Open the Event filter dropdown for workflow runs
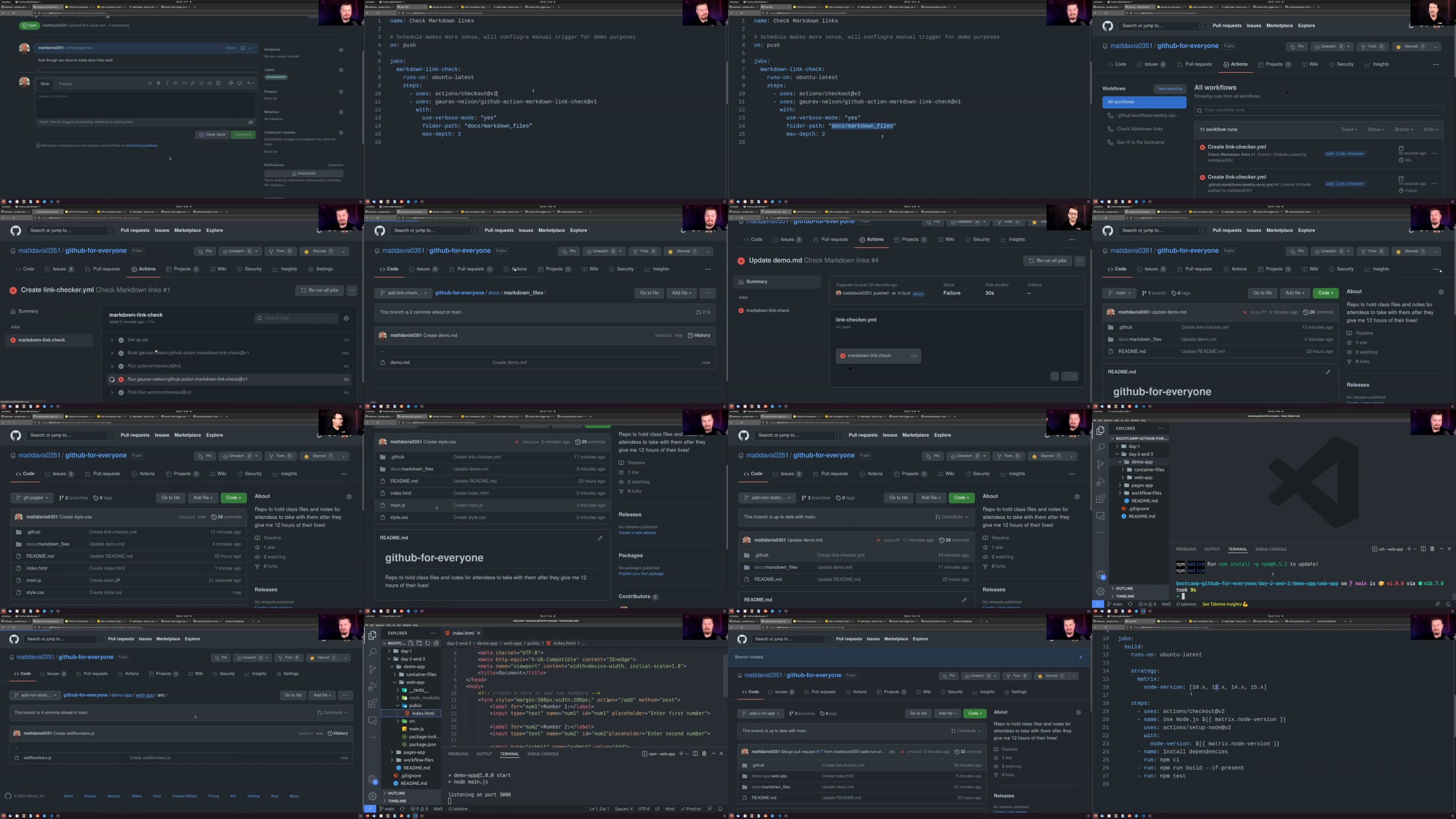 coord(1349,129)
